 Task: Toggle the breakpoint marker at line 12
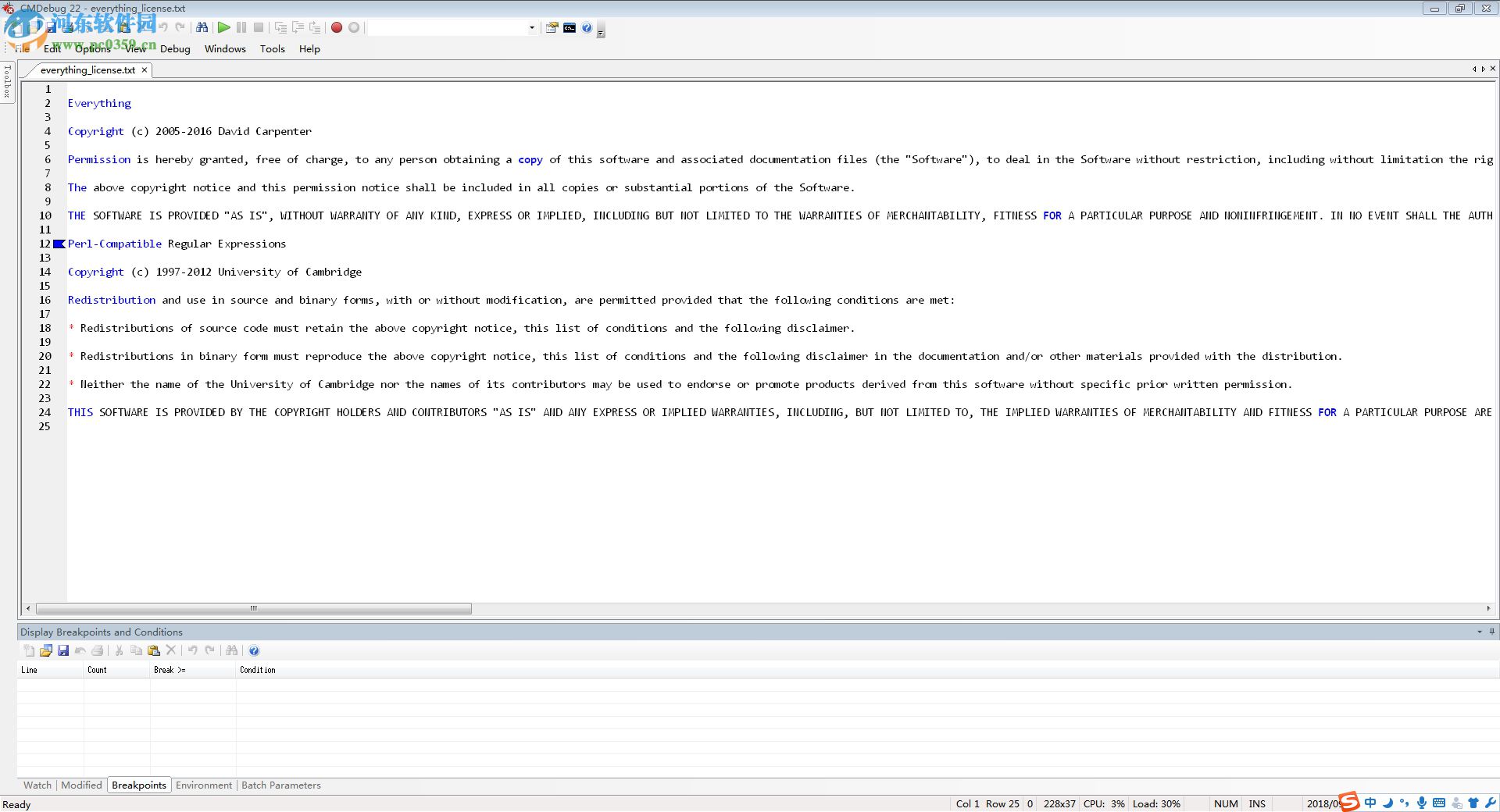[x=59, y=244]
